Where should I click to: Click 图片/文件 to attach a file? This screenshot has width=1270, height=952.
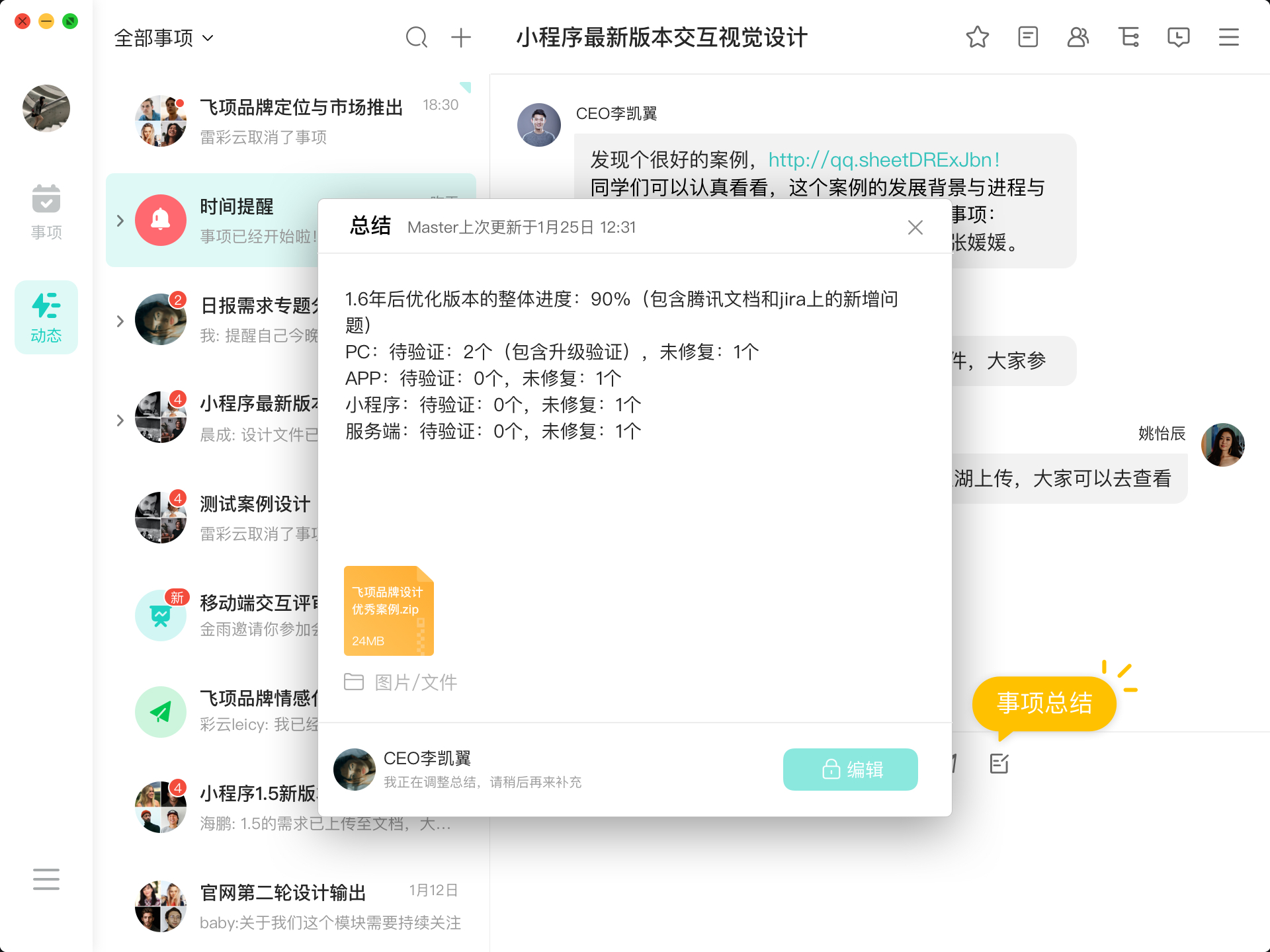click(401, 682)
